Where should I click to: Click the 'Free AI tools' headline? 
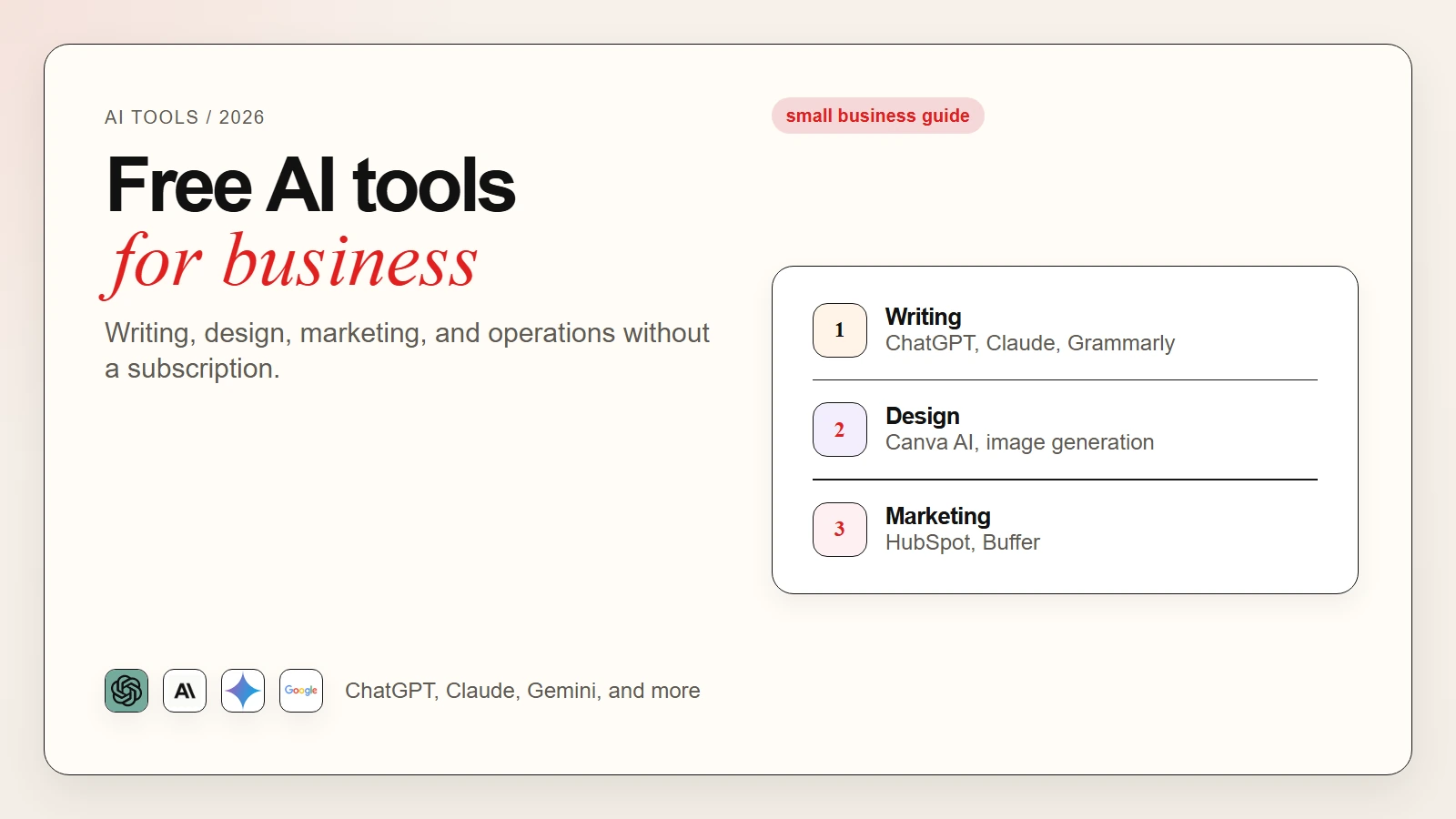311,186
